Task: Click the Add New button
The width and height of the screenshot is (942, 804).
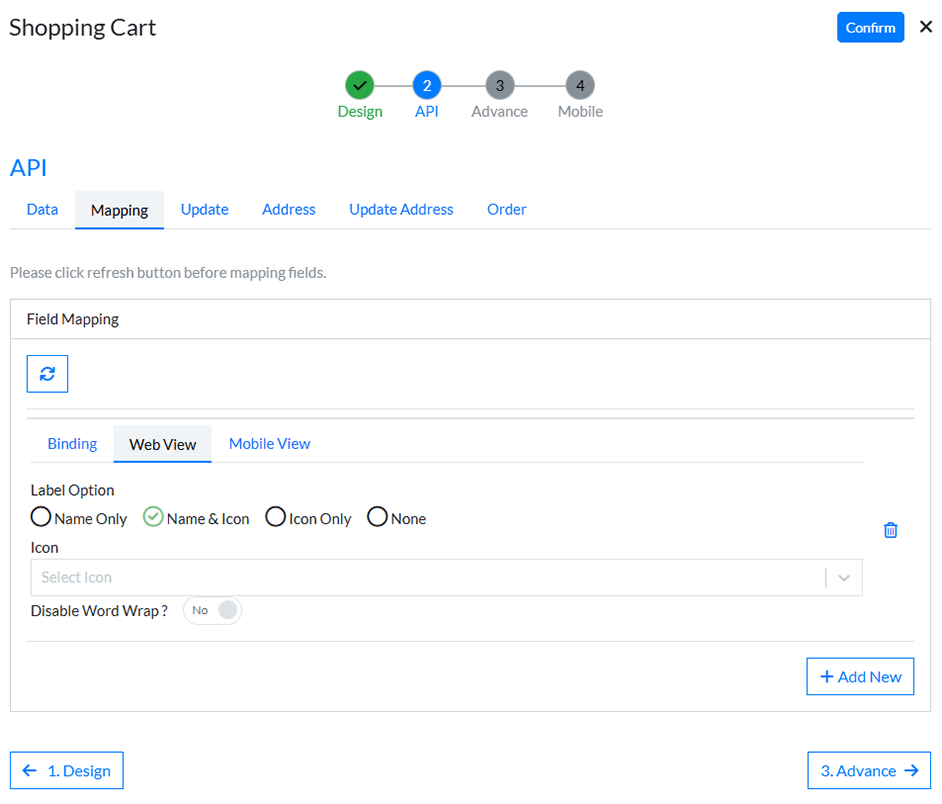Action: click(x=860, y=677)
